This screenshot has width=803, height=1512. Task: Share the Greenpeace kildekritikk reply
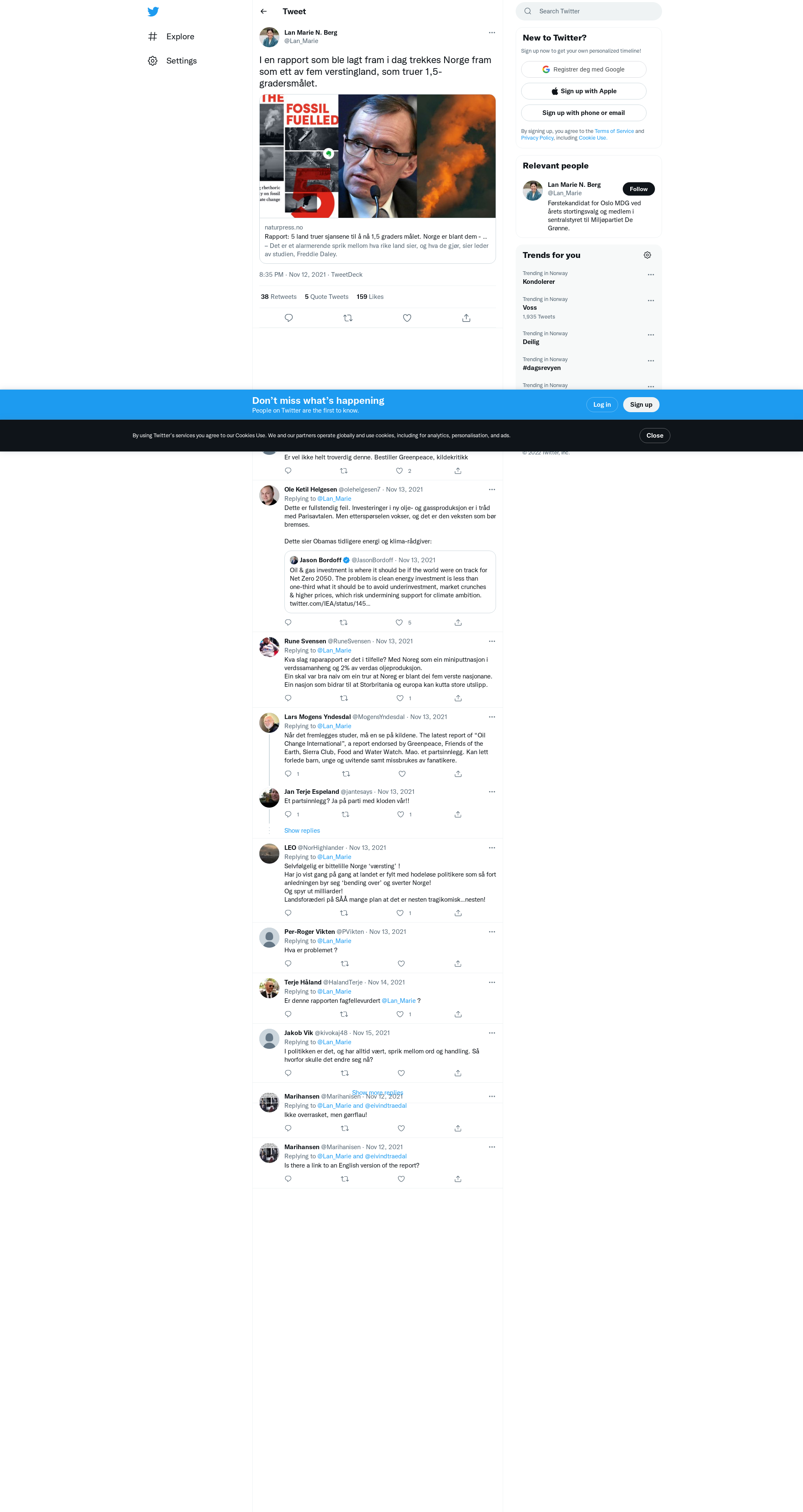click(x=458, y=472)
